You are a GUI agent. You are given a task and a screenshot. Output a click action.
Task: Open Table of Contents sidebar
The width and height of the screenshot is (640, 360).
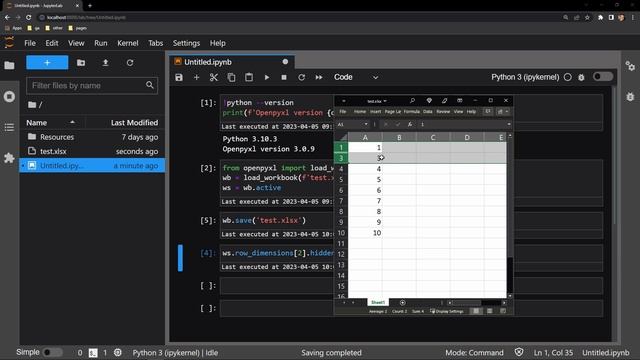pos(9,127)
